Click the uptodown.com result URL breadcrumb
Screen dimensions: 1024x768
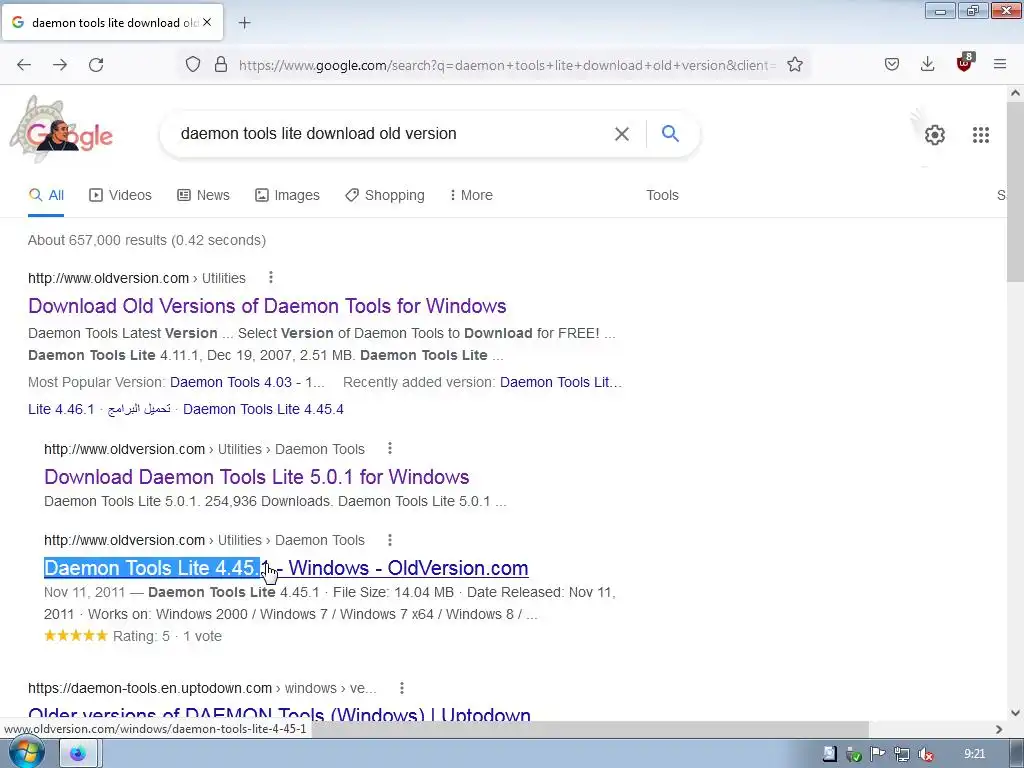click(x=202, y=688)
